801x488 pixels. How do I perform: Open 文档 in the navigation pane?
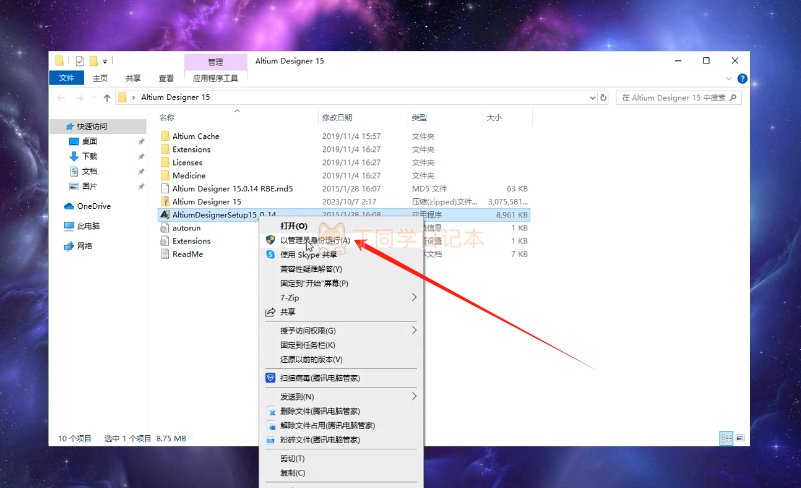point(89,171)
